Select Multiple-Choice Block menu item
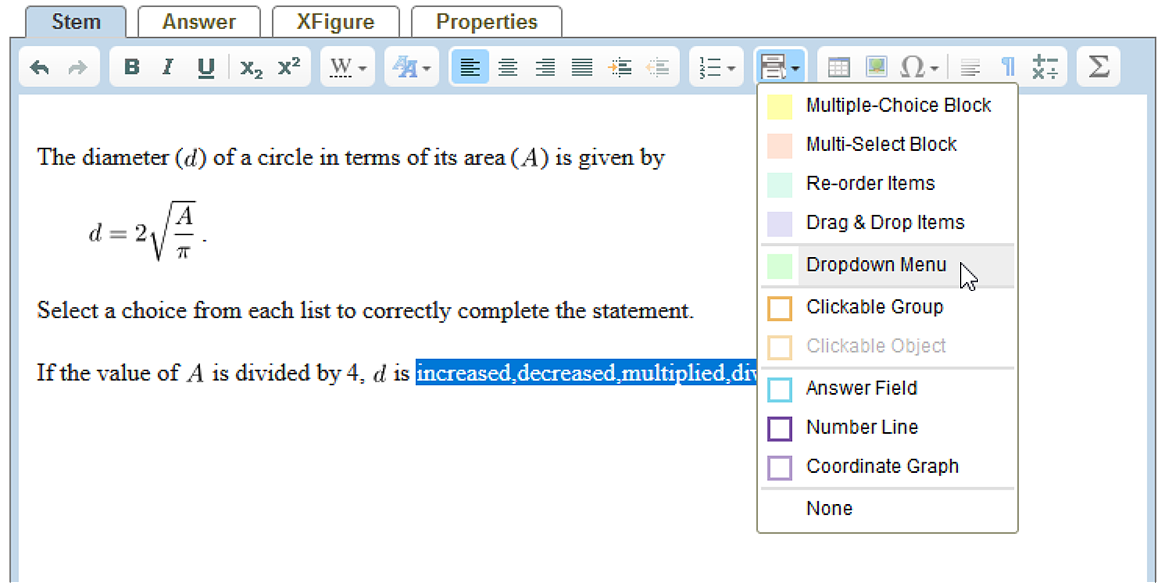Screen dimensions: 1166x583 pyautogui.click(x=898, y=106)
